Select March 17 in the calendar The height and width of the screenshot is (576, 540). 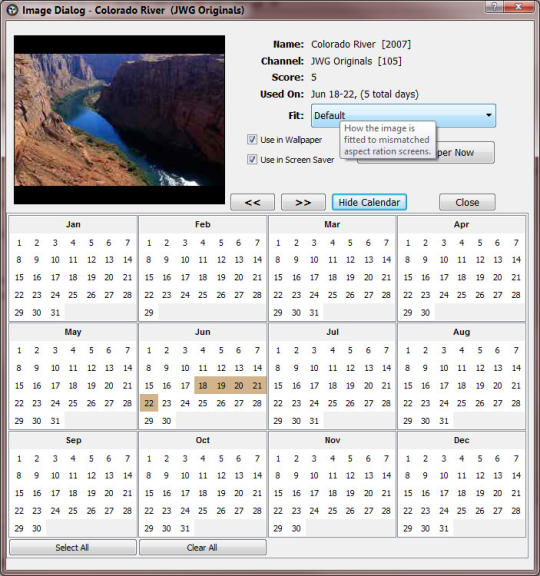tap(314, 277)
